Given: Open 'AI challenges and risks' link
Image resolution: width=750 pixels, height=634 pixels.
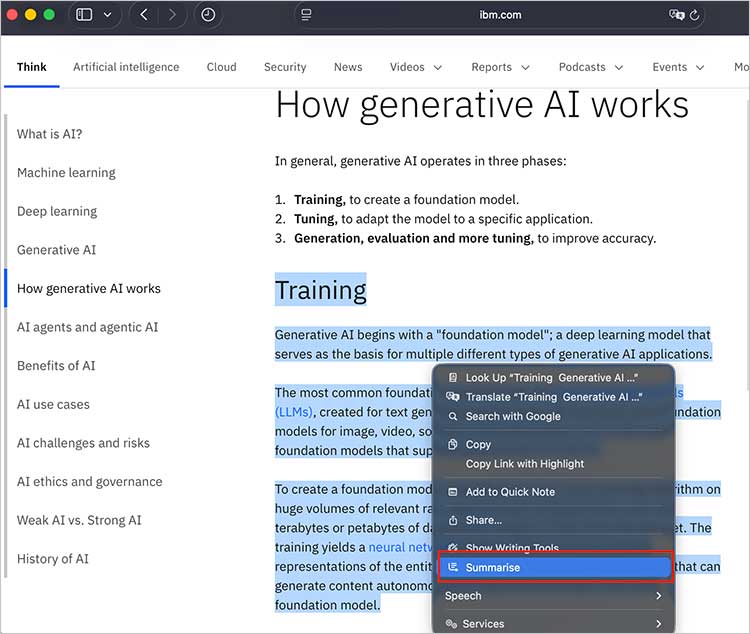Looking at the screenshot, I should coord(83,443).
